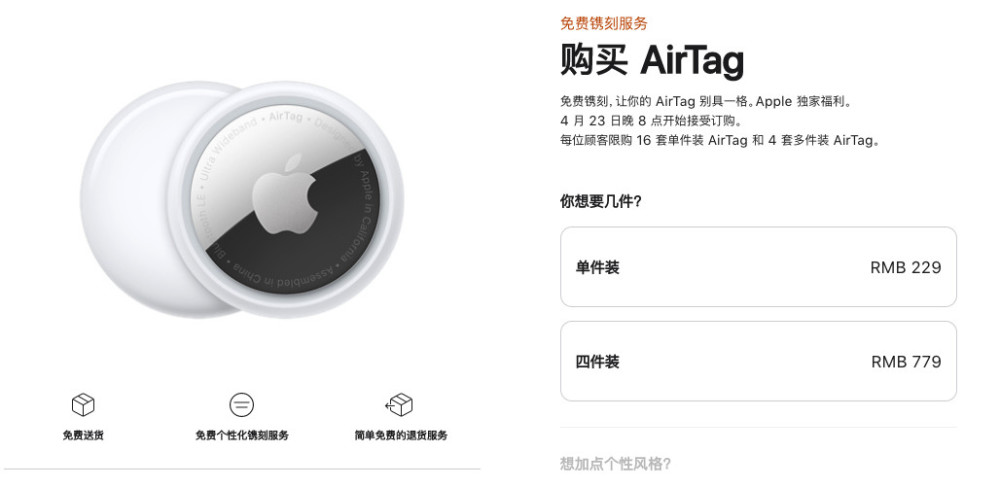Click the 想加点个性风格? section heading
This screenshot has width=1000, height=487.
point(615,463)
